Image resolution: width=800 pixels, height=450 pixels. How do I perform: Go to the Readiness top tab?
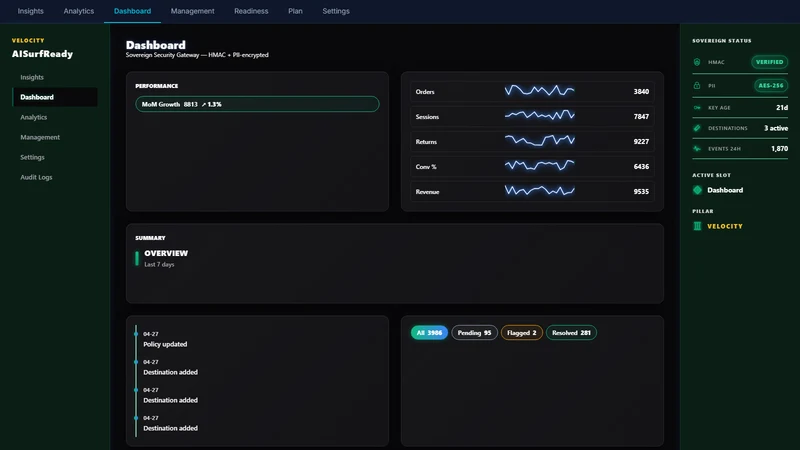pos(251,11)
